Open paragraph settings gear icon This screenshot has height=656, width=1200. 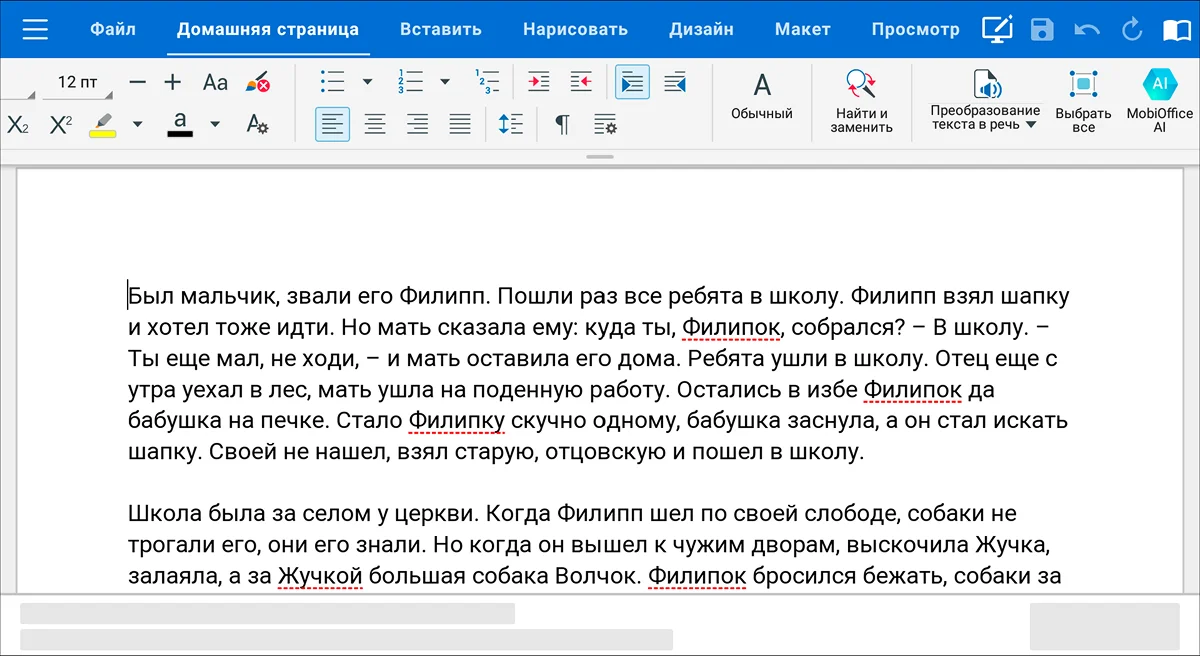(605, 124)
